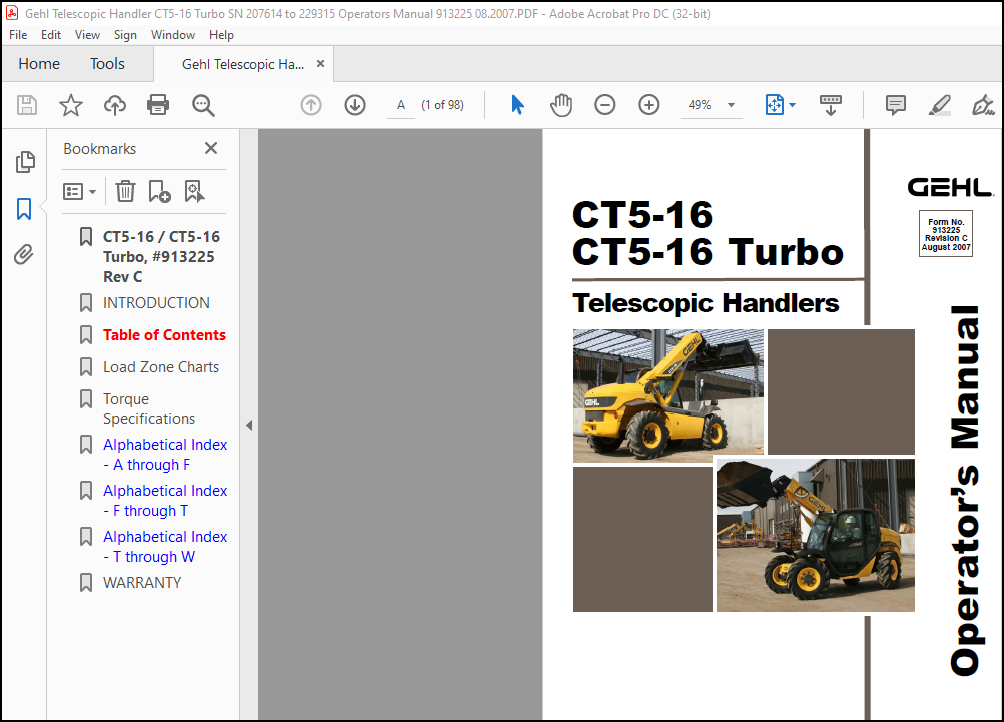The height and width of the screenshot is (722, 1004).
Task: Close the Bookmarks panel
Action: pyautogui.click(x=211, y=148)
